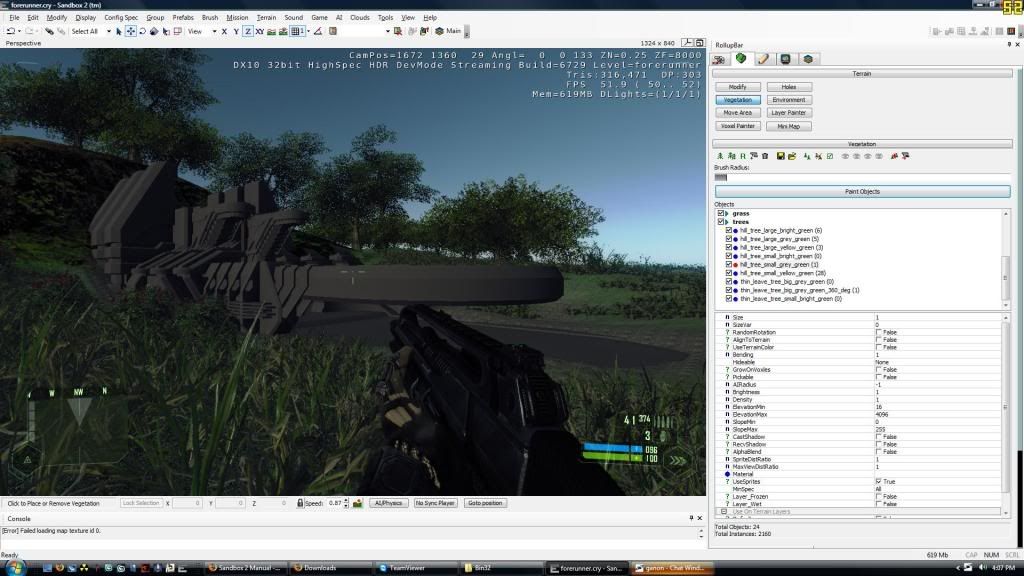Viewport: 1024px width, 576px height.
Task: Click the trash Remove Vegetation Object icon
Action: [x=765, y=156]
